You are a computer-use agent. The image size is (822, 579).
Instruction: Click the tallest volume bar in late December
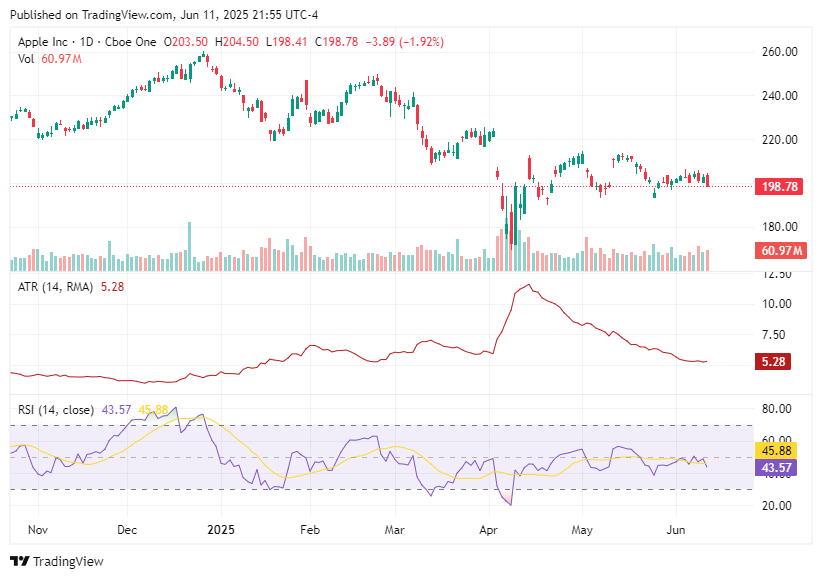[190, 246]
